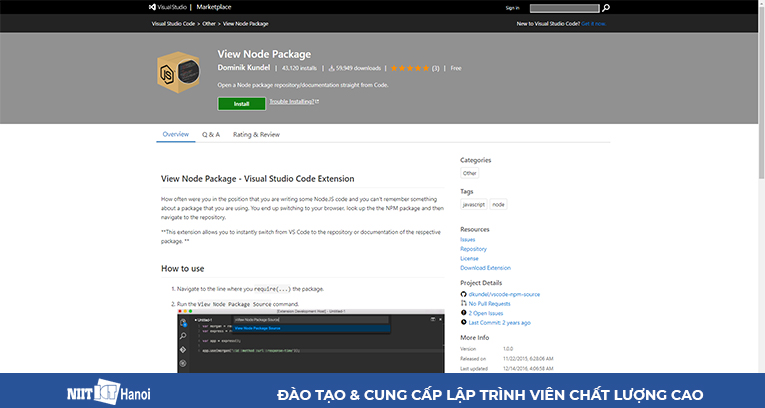765x408 pixels.
Task: Open the Other breadcrumb
Action: click(209, 23)
